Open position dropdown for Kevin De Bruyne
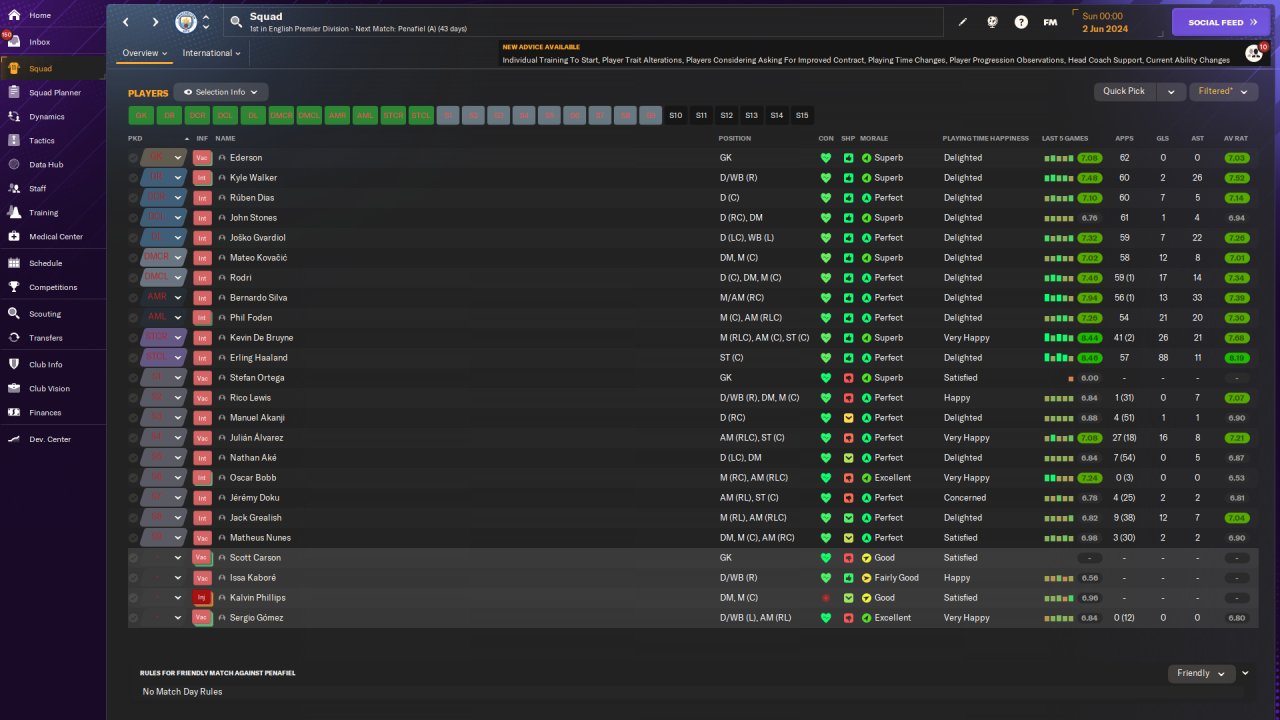The width and height of the screenshot is (1280, 720). coord(178,338)
